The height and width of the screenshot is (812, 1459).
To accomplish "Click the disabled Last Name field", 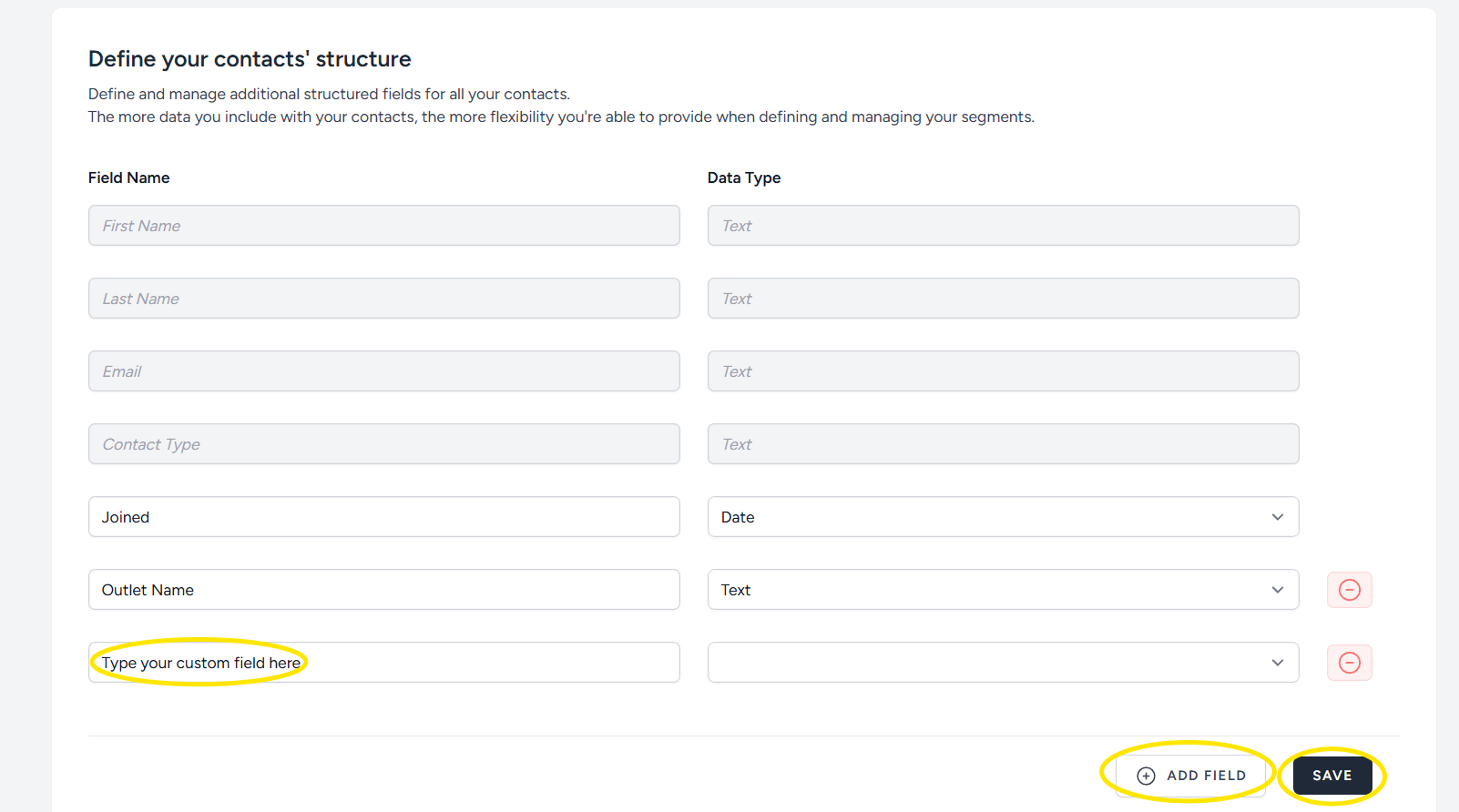I will 383,299.
